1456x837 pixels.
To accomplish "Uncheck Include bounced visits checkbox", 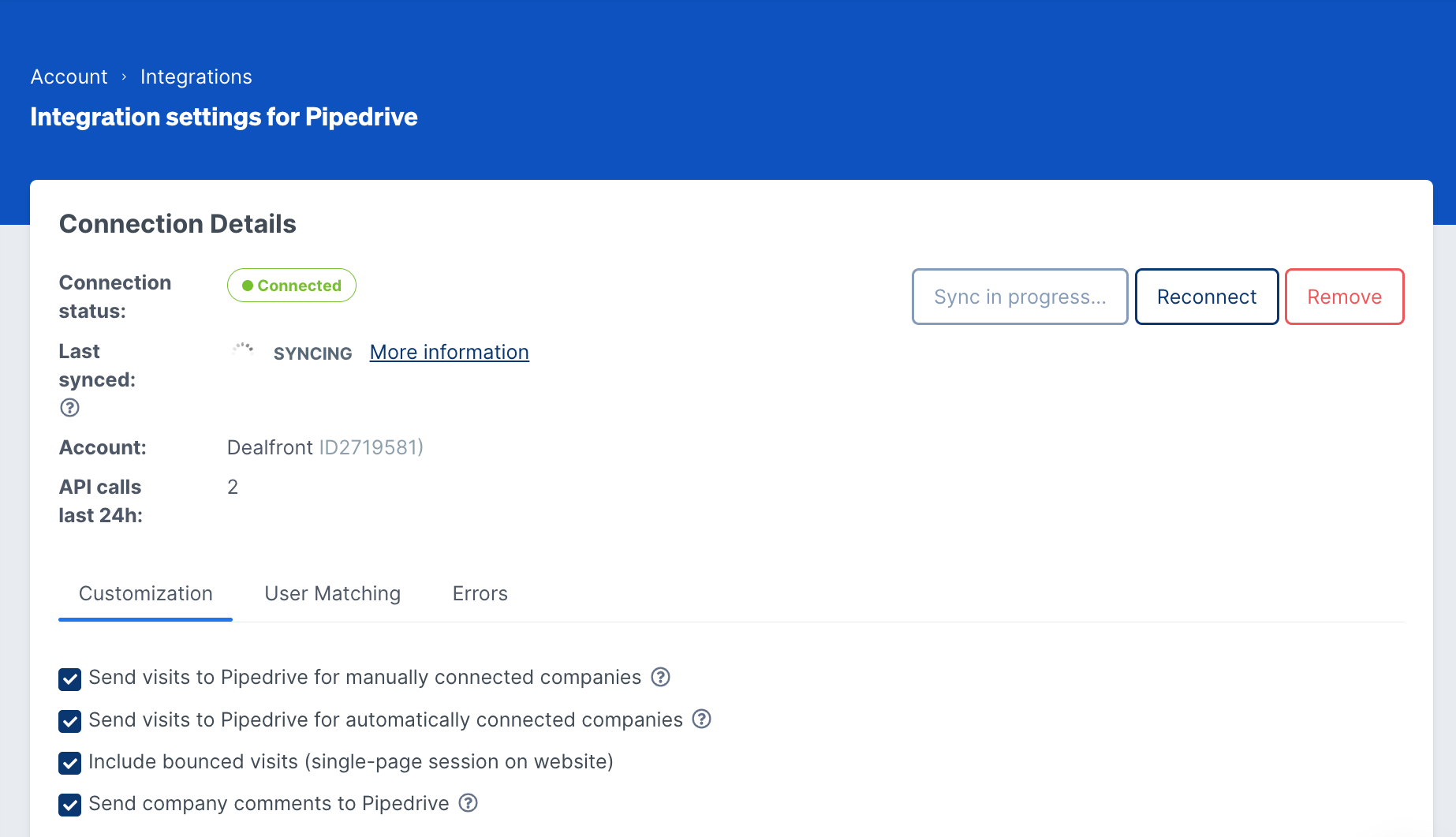I will tap(70, 763).
